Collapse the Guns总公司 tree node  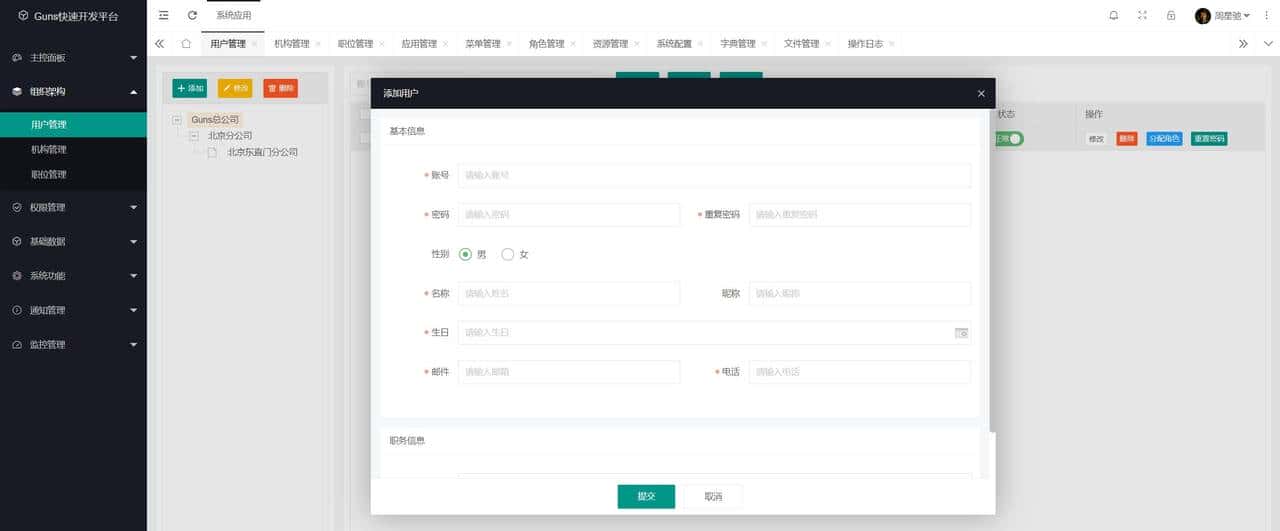tap(177, 119)
